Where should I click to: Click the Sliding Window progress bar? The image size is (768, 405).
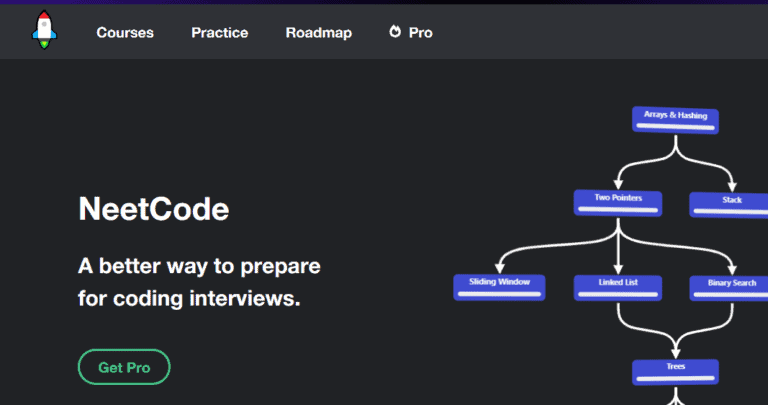click(x=499, y=295)
